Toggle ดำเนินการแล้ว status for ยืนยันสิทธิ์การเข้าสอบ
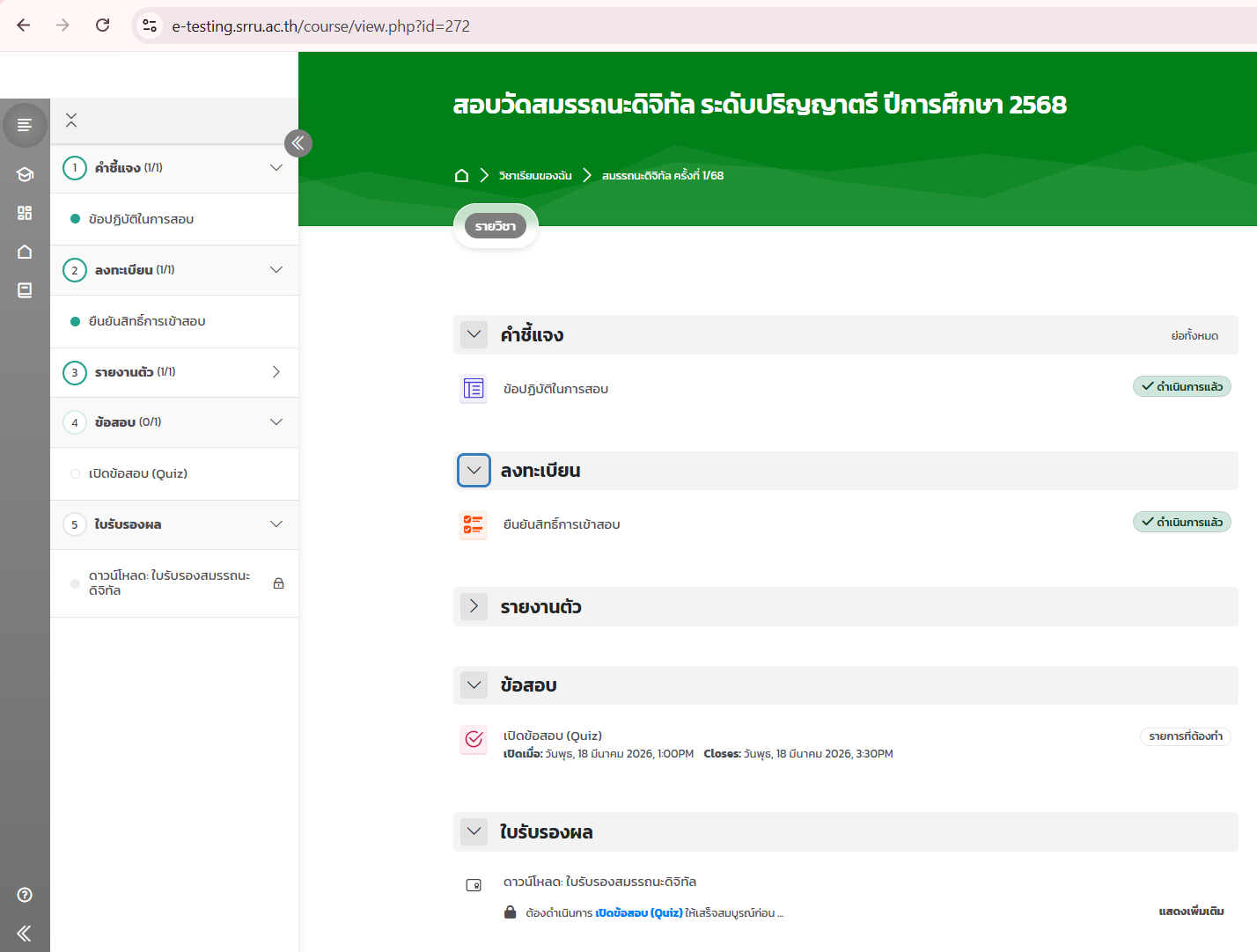Viewport: 1257px width, 952px height. [1181, 523]
